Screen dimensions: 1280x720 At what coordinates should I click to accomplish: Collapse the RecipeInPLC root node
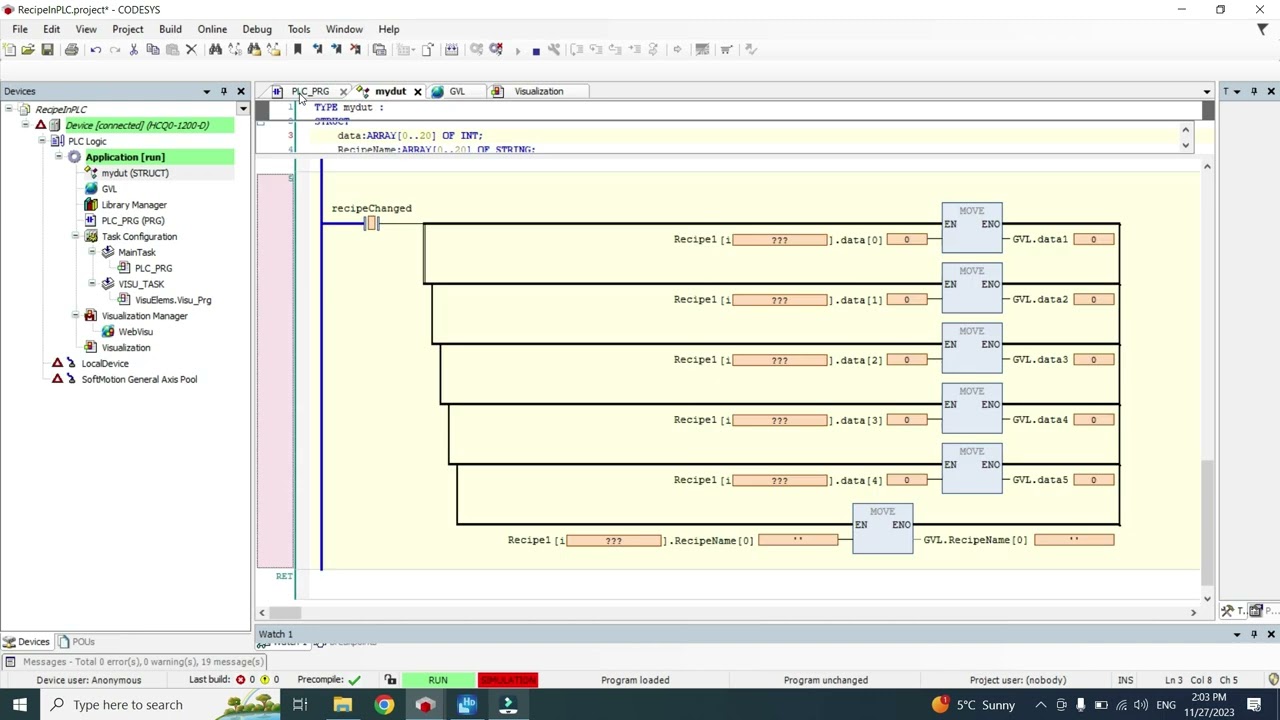click(9, 109)
